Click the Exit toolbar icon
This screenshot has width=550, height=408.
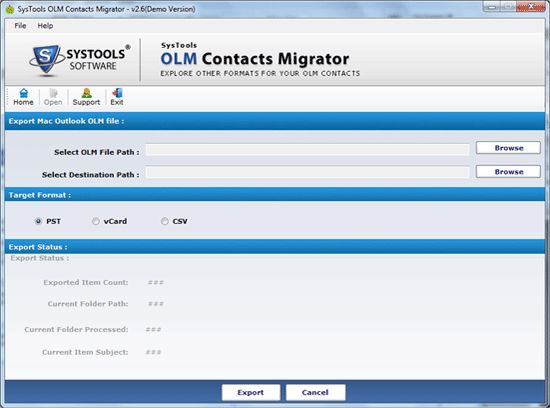pyautogui.click(x=117, y=97)
